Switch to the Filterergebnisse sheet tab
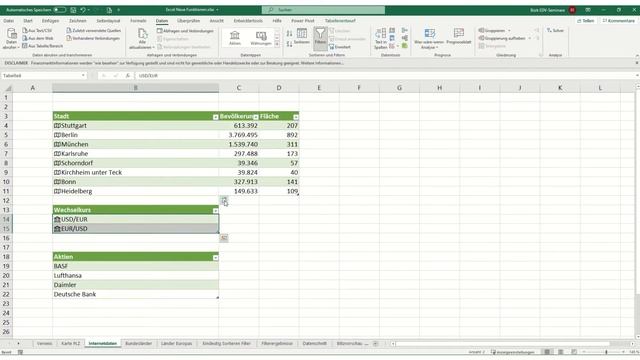640x360 pixels. click(277, 344)
